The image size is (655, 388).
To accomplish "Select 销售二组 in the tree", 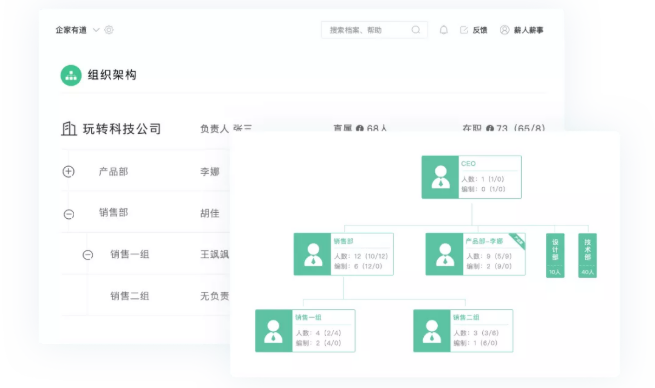I will pos(129,296).
